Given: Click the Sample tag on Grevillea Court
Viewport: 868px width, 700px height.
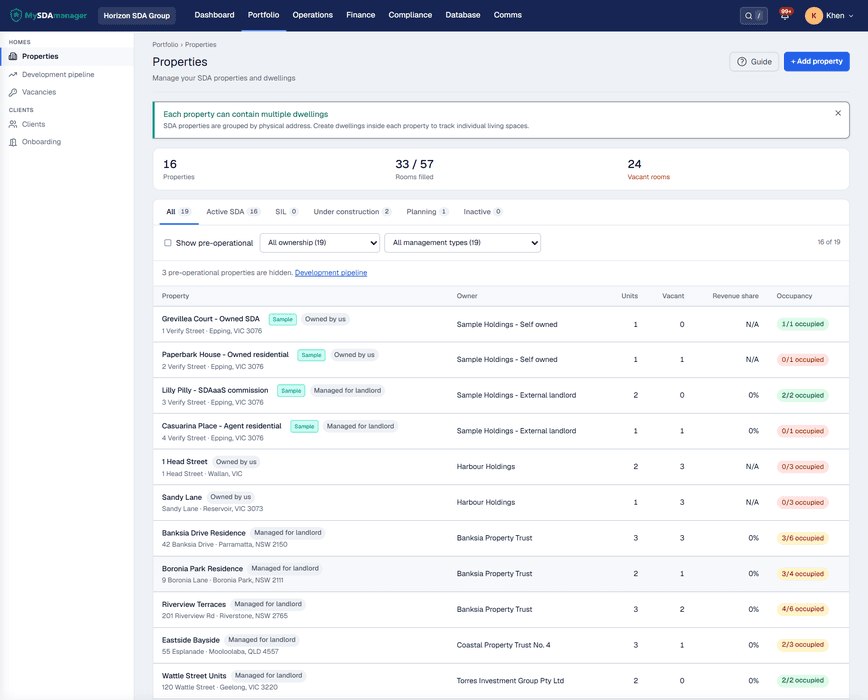Looking at the screenshot, I should [x=282, y=319].
